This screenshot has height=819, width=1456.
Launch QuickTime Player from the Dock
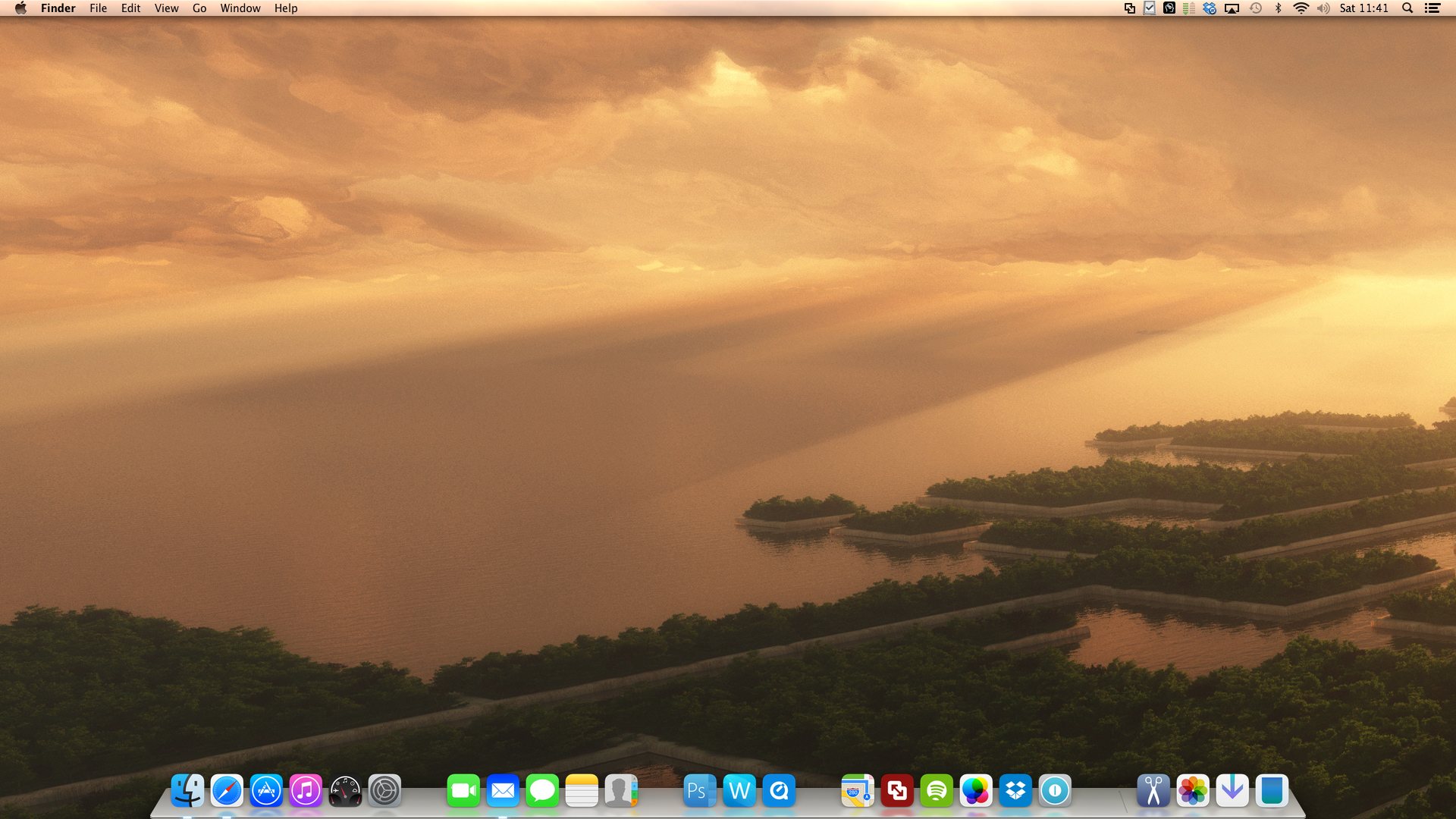click(x=779, y=791)
